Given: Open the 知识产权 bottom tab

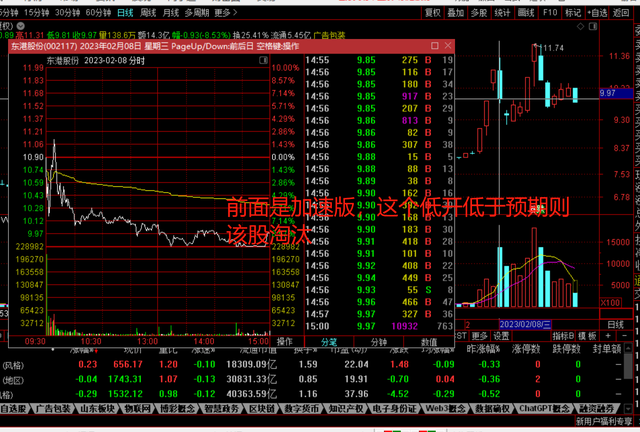Looking at the screenshot, I should (x=346, y=408).
